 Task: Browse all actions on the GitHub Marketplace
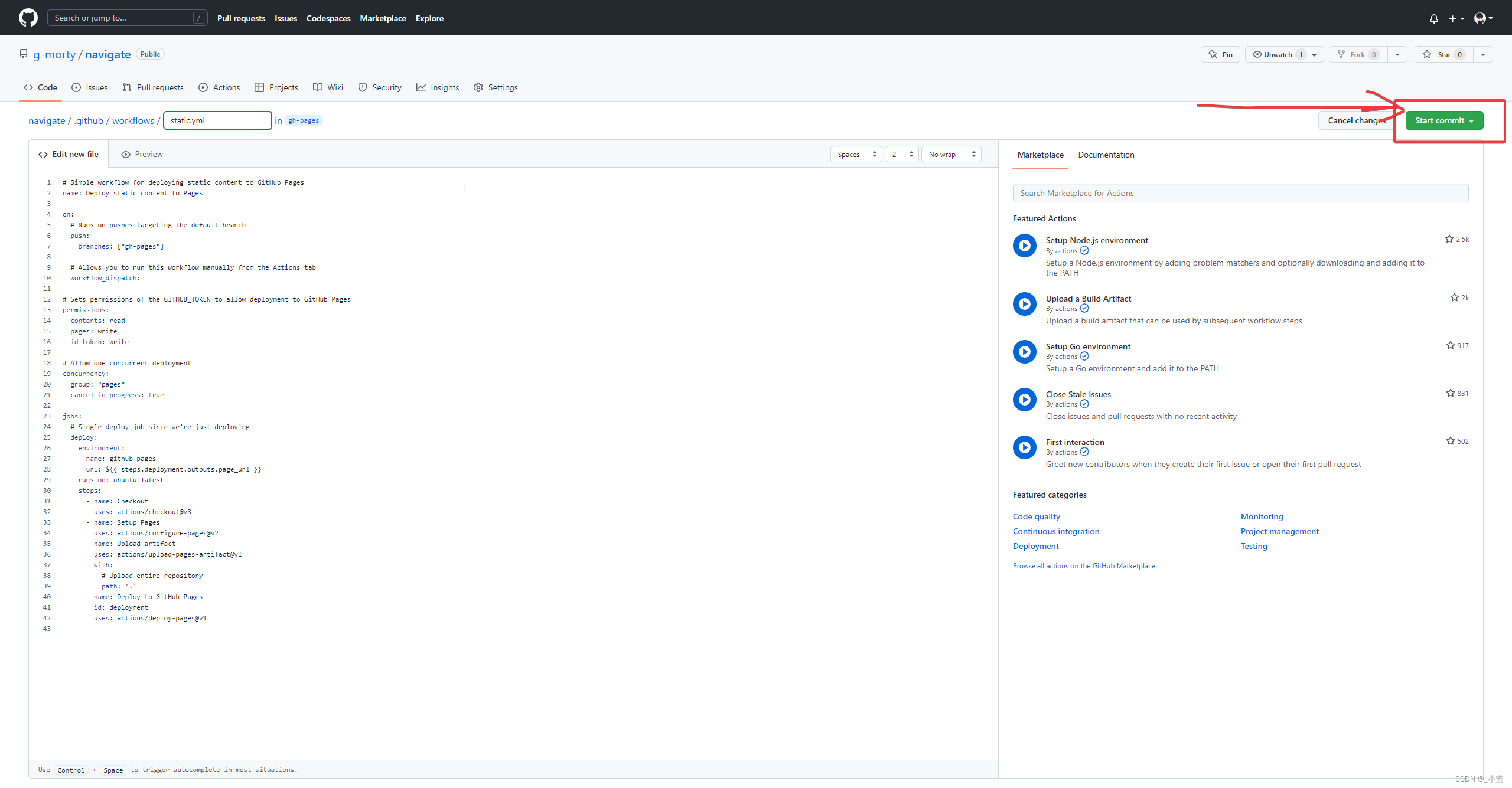tap(1084, 565)
